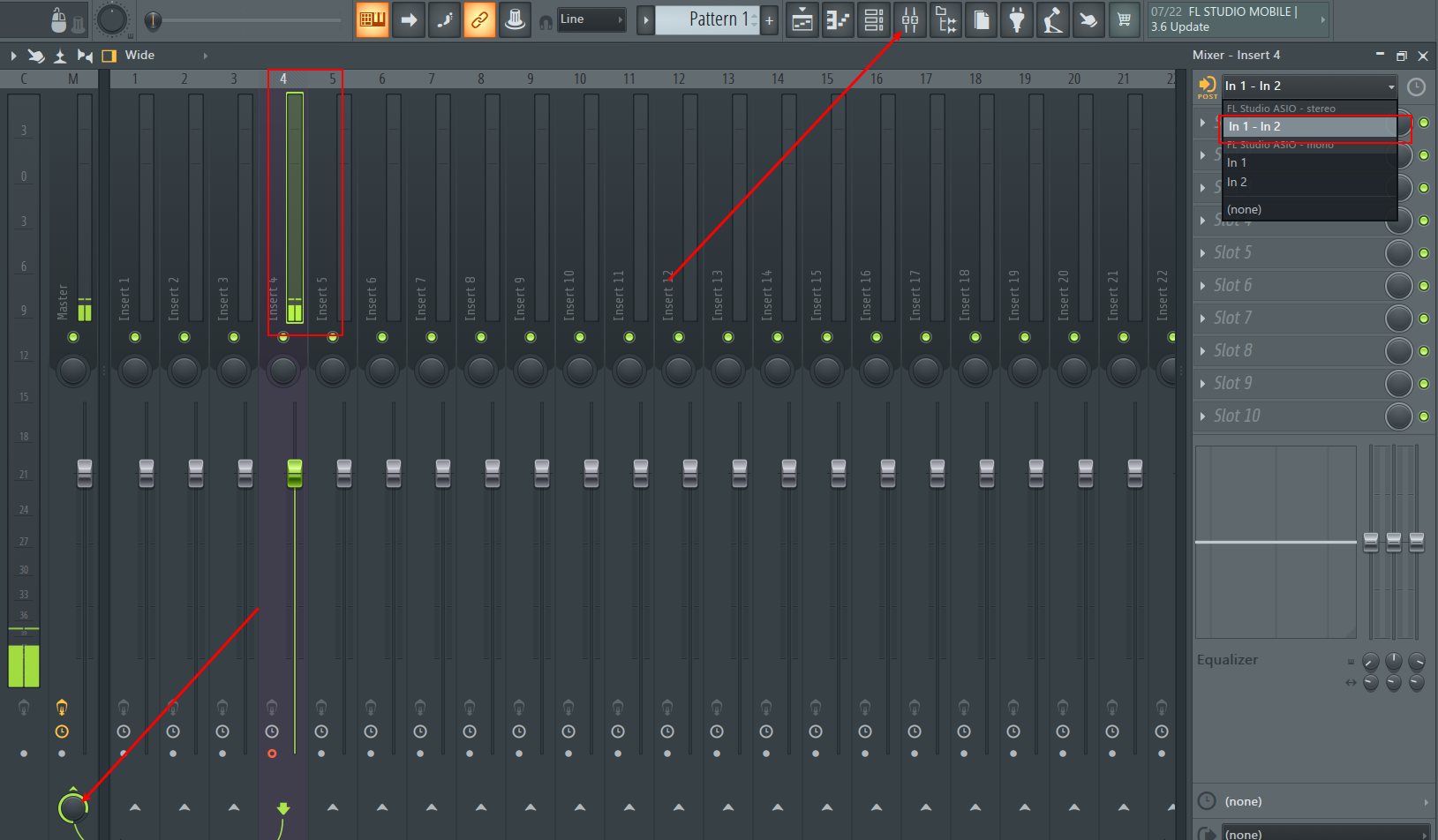Click the main volume knob in toolbar
This screenshot has width=1438, height=840.
(112, 19)
